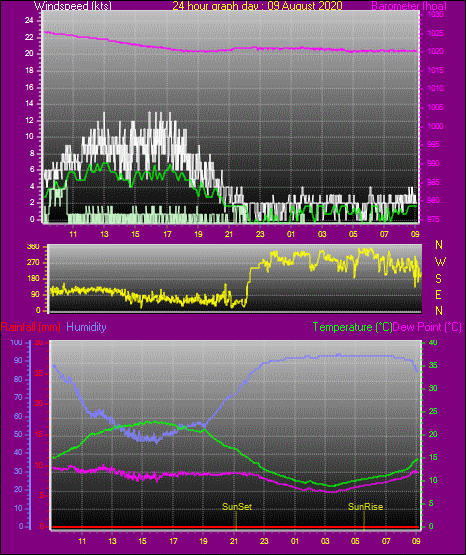Click the Temperature (°C) legend label
This screenshot has height=555, width=466.
(x=352, y=327)
